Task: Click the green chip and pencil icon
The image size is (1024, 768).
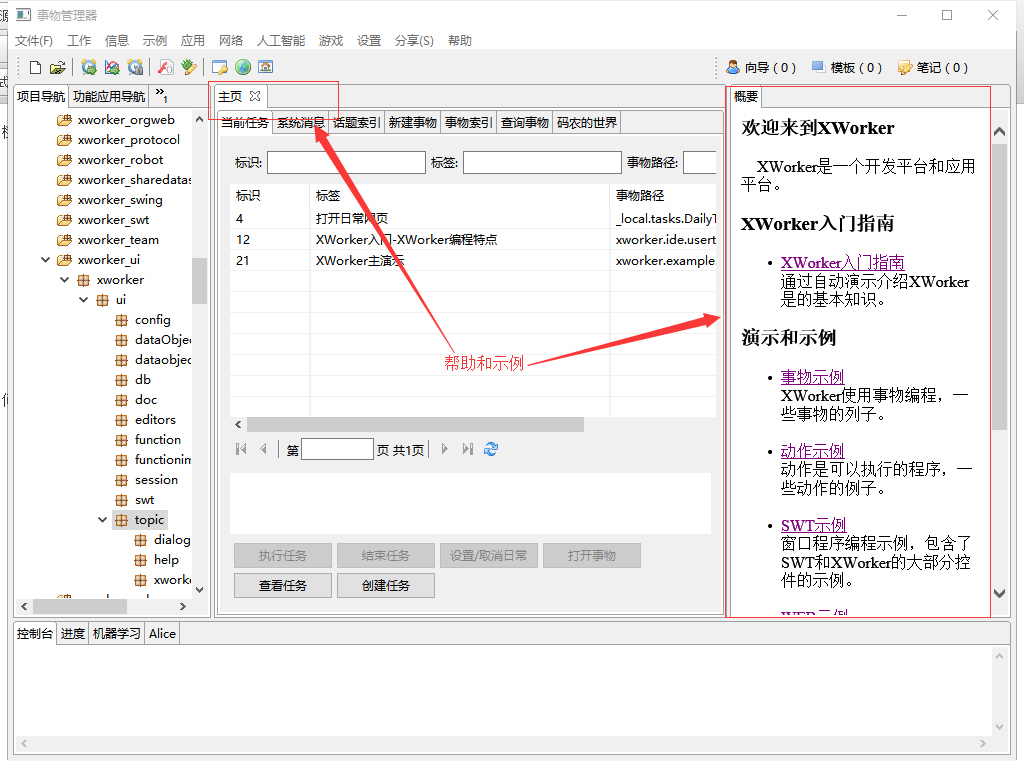Action: coord(189,67)
